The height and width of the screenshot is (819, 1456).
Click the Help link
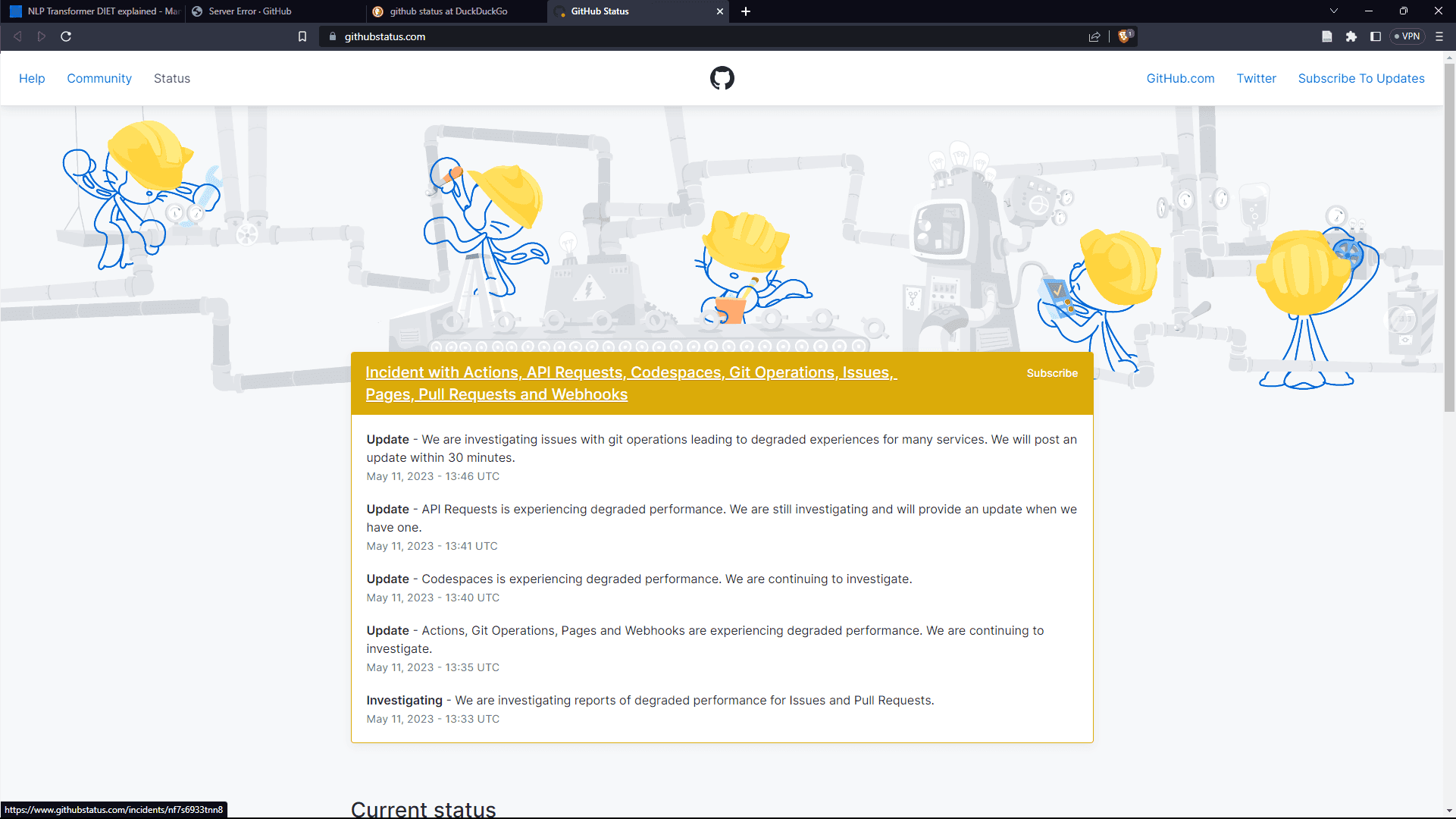click(32, 78)
